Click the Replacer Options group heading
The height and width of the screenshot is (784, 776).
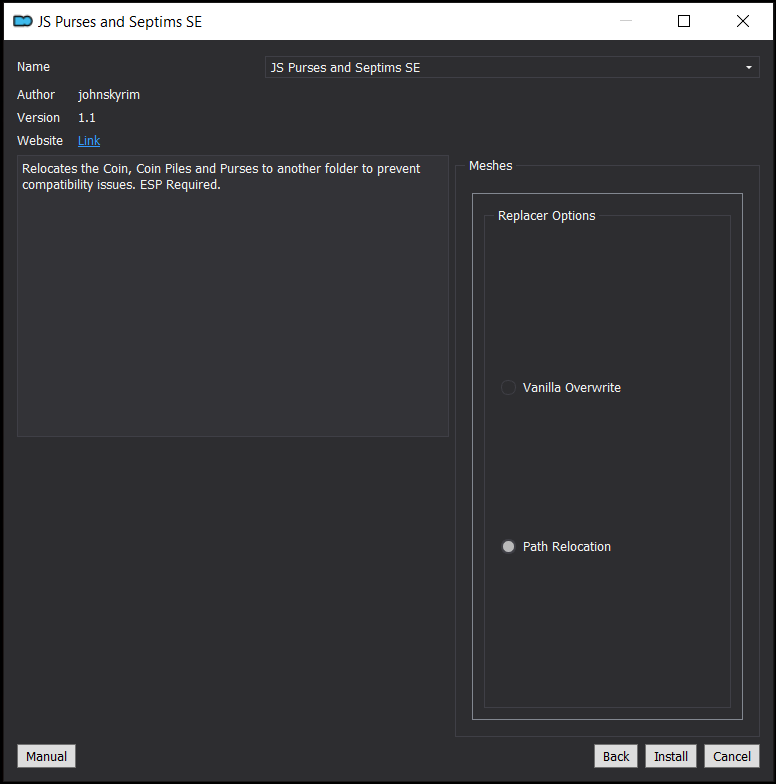(x=546, y=216)
